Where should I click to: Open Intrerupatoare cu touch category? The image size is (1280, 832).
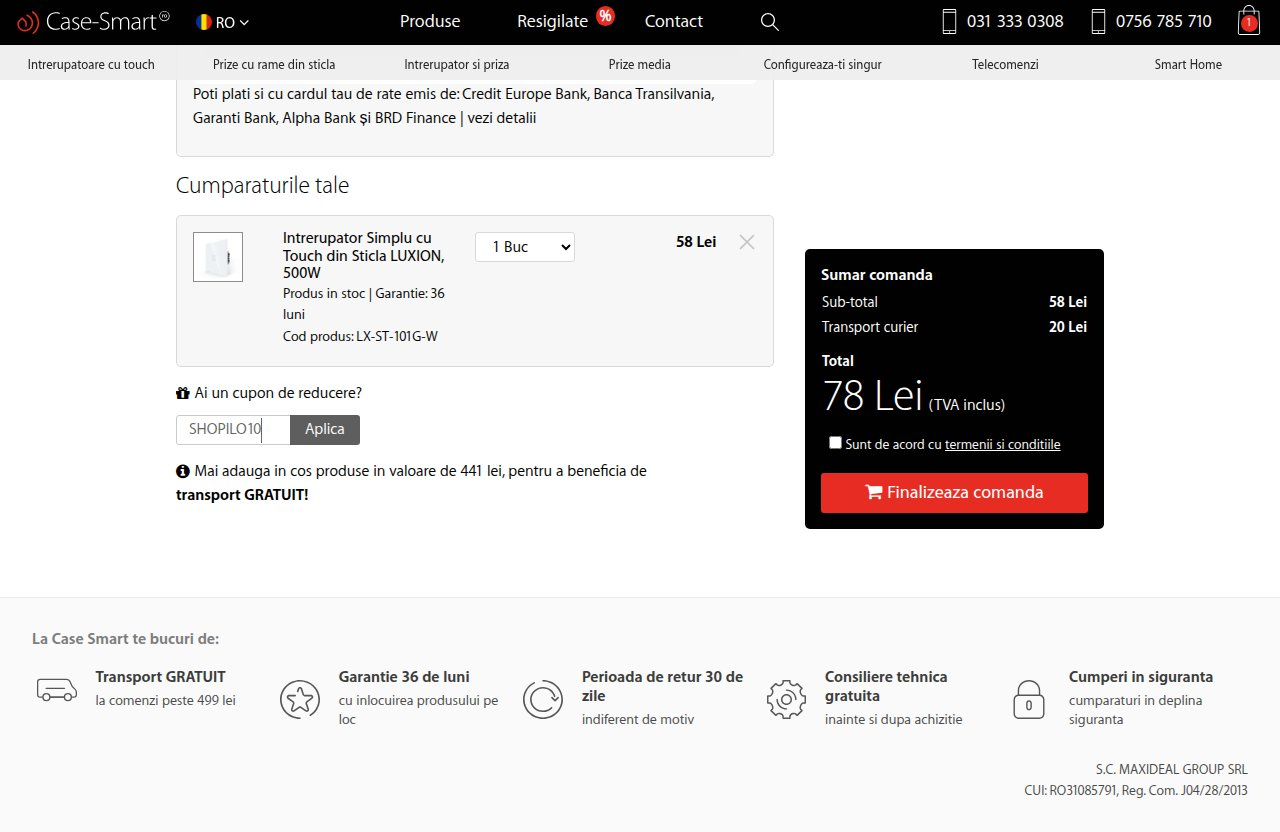[x=91, y=64]
